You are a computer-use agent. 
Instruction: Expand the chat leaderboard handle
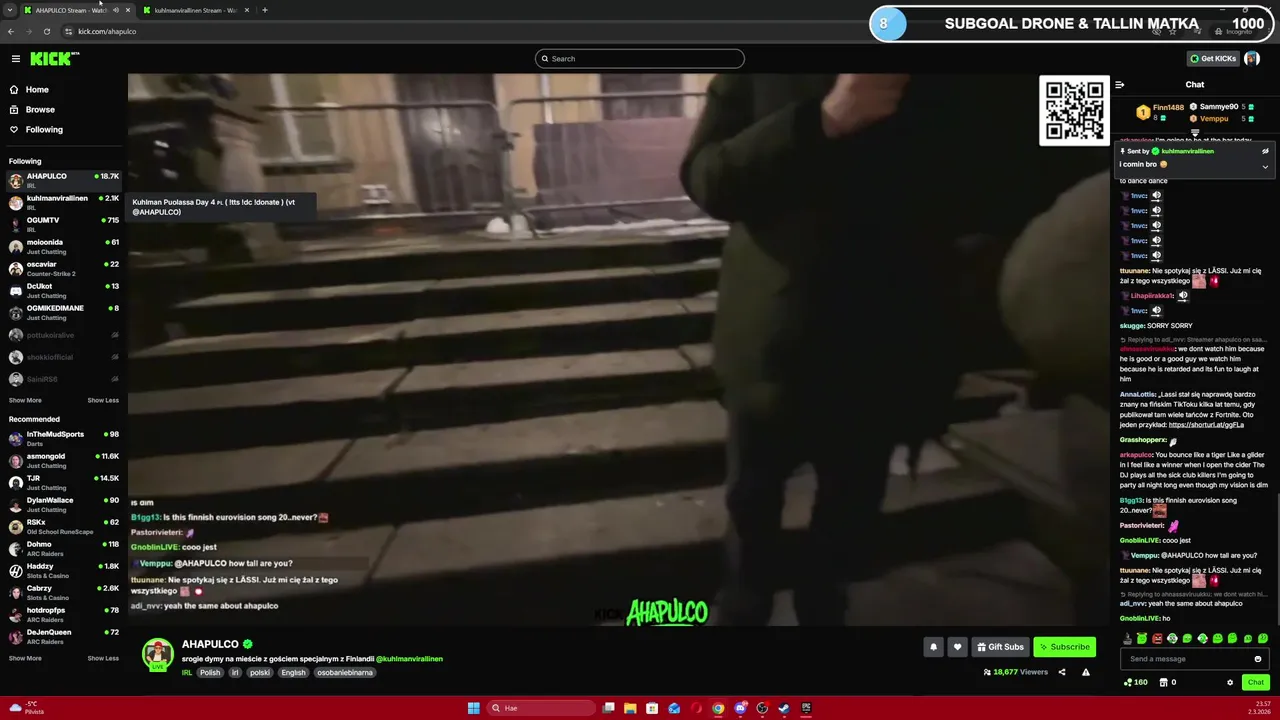1195,133
